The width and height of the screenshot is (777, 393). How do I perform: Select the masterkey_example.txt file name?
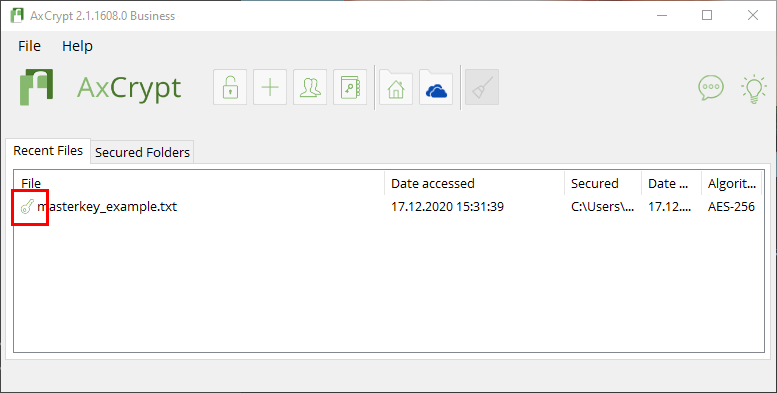(x=107, y=207)
